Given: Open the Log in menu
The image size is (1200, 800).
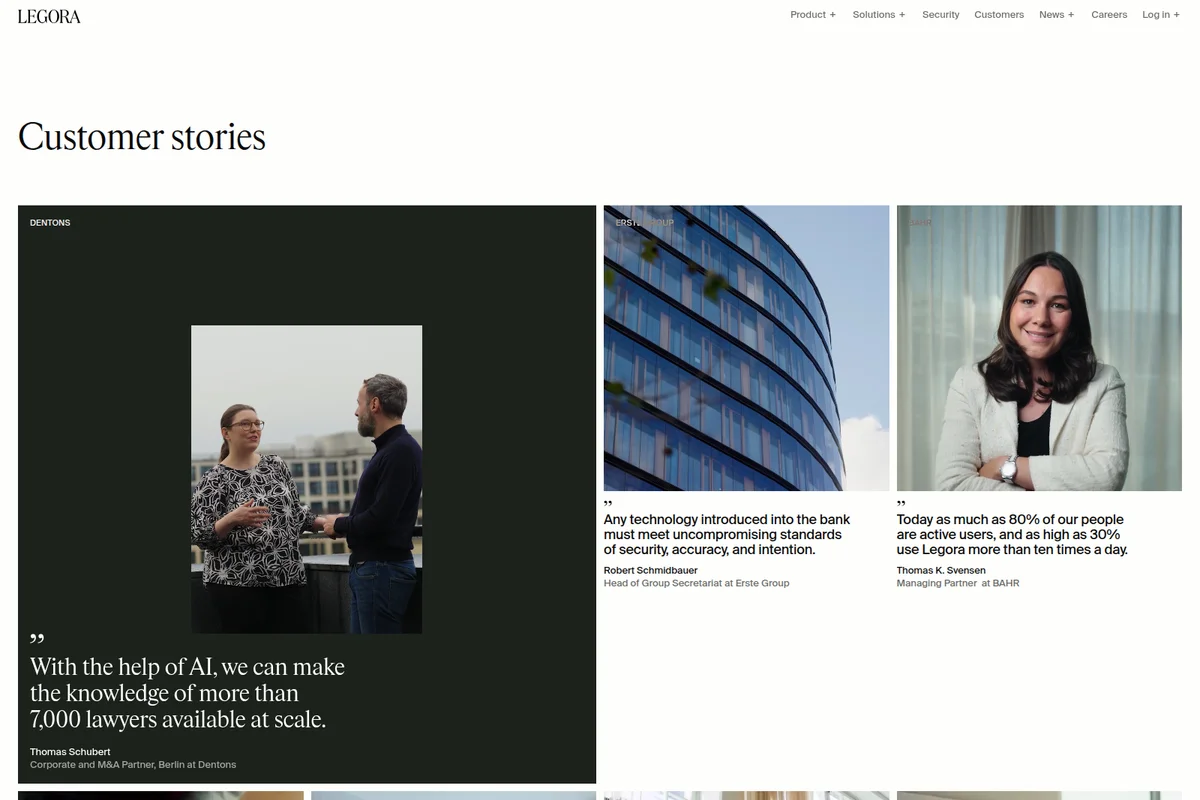Looking at the screenshot, I should tap(1160, 14).
